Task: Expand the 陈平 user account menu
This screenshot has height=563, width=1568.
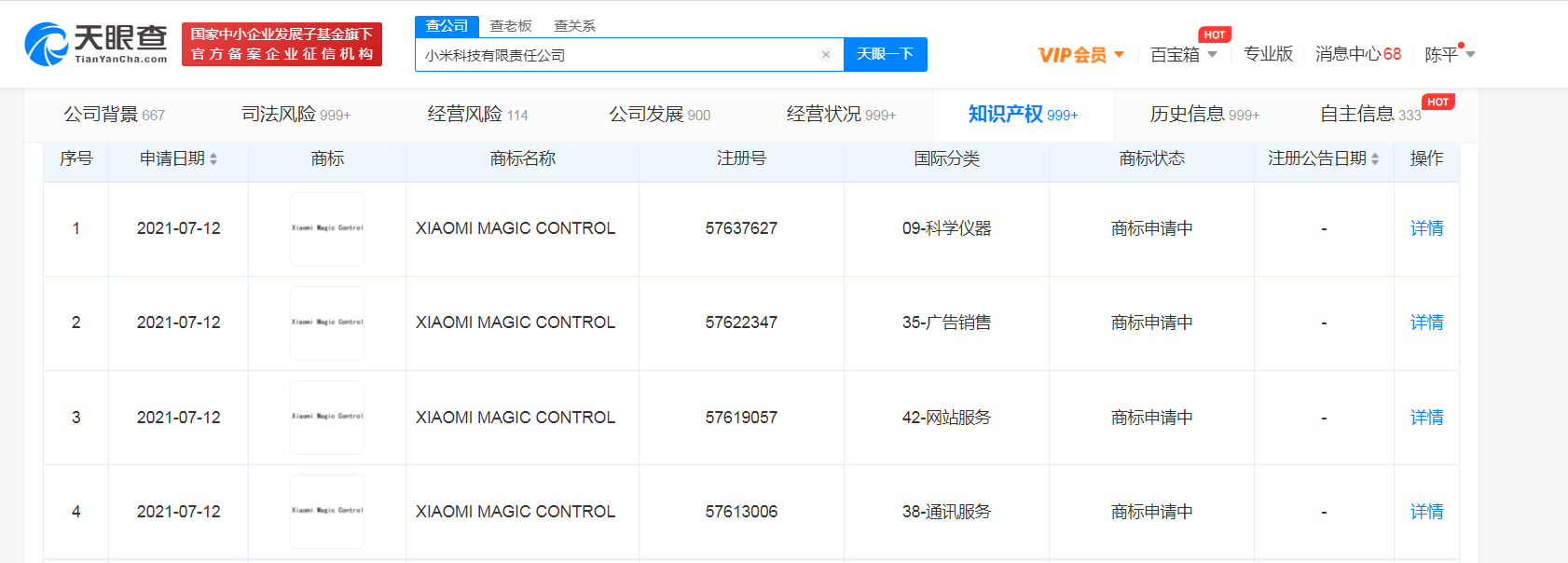Action: tap(1450, 55)
